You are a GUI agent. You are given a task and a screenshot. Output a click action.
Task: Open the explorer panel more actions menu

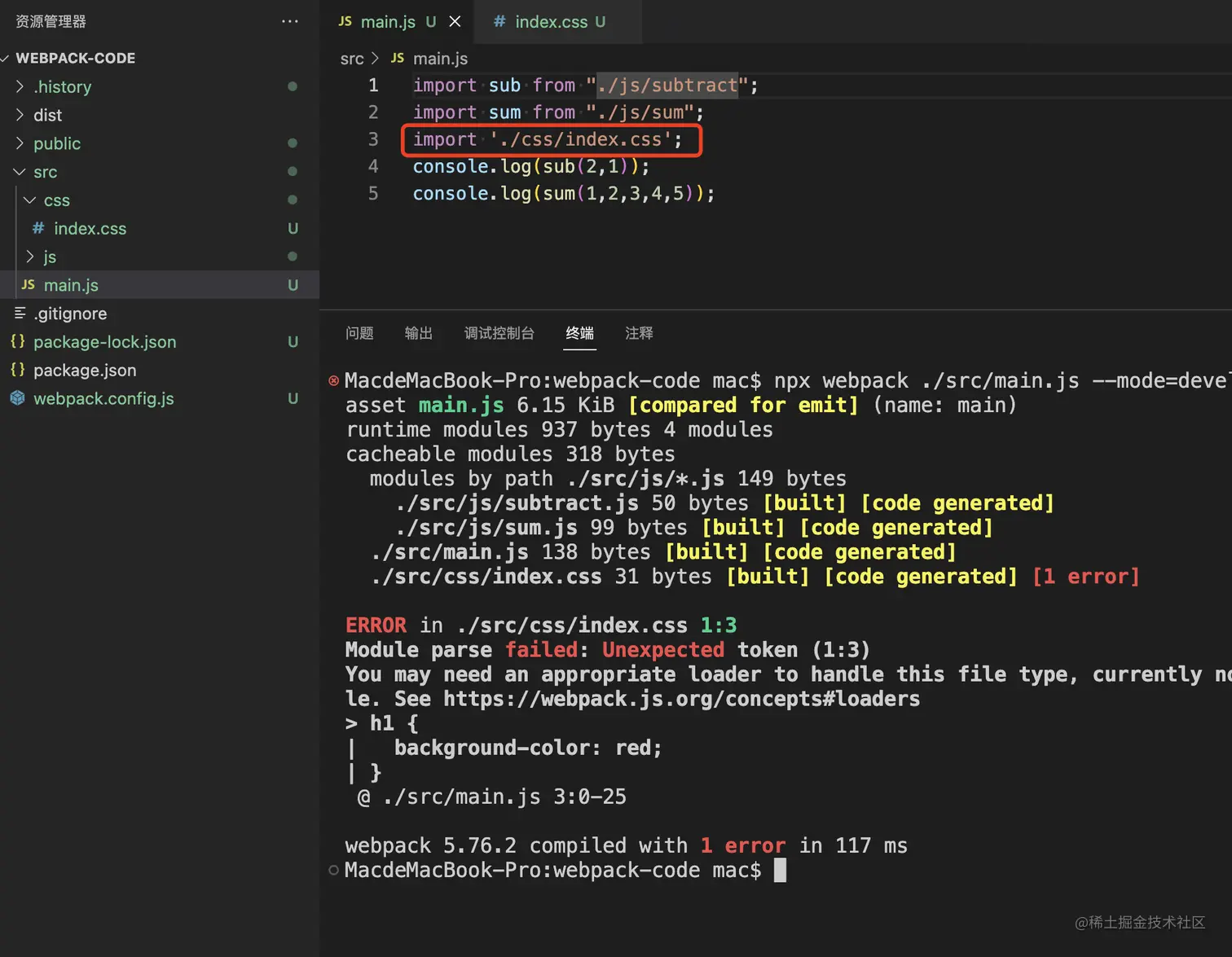coord(290,21)
